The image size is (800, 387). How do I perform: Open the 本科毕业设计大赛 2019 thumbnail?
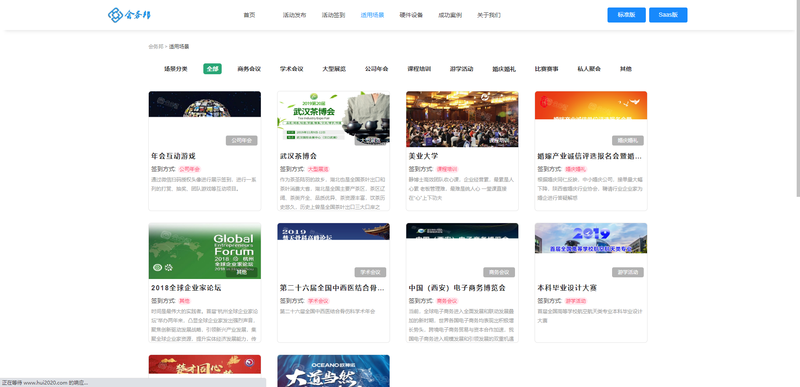(x=591, y=238)
